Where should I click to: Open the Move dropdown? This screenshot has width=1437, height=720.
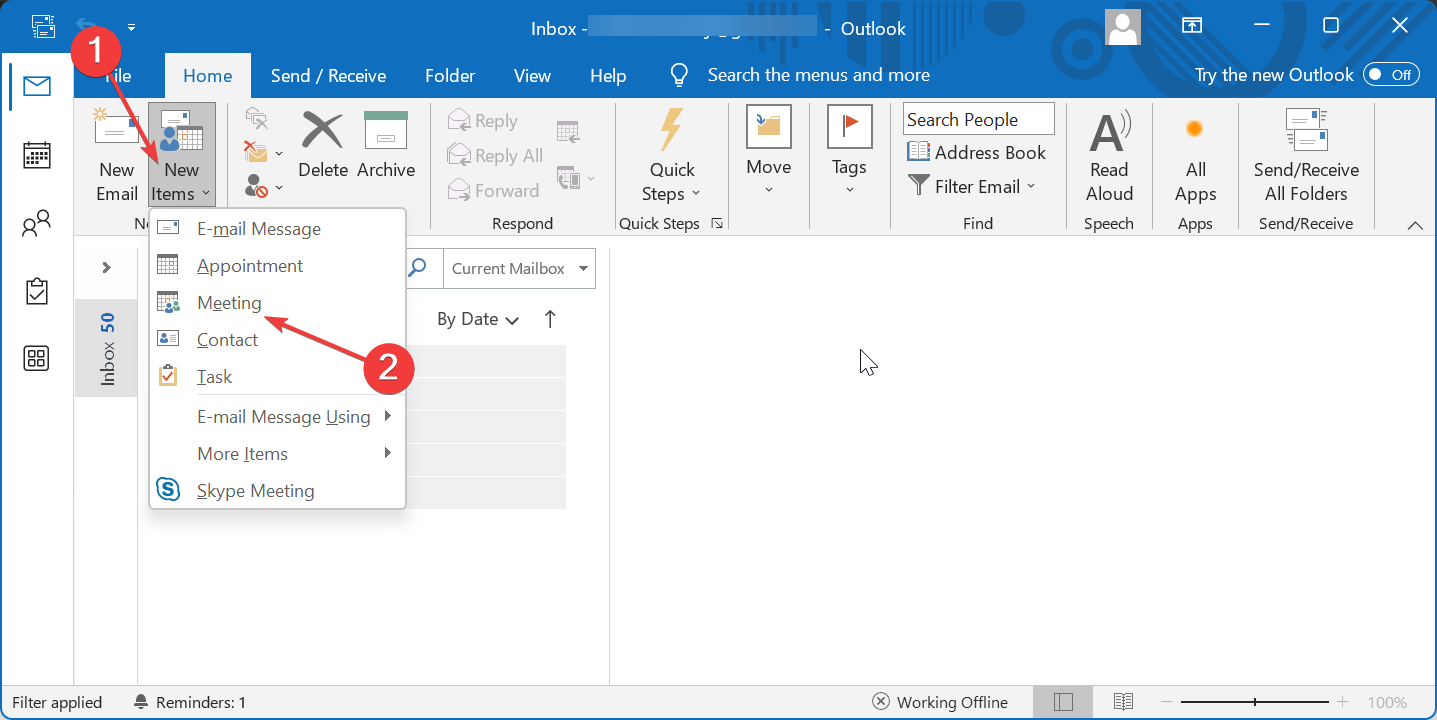[x=768, y=152]
